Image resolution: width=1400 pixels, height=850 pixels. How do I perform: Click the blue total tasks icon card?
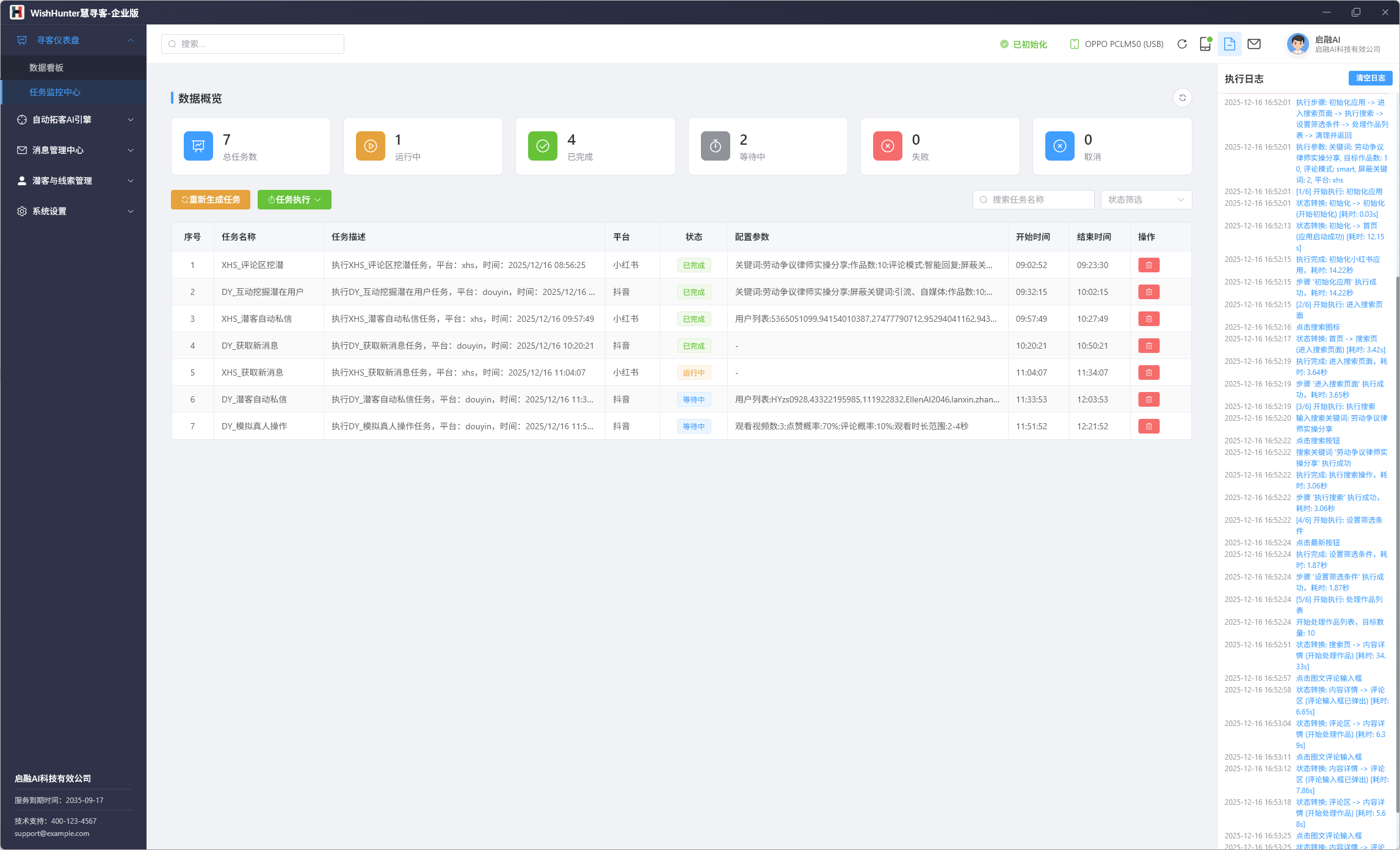(198, 146)
